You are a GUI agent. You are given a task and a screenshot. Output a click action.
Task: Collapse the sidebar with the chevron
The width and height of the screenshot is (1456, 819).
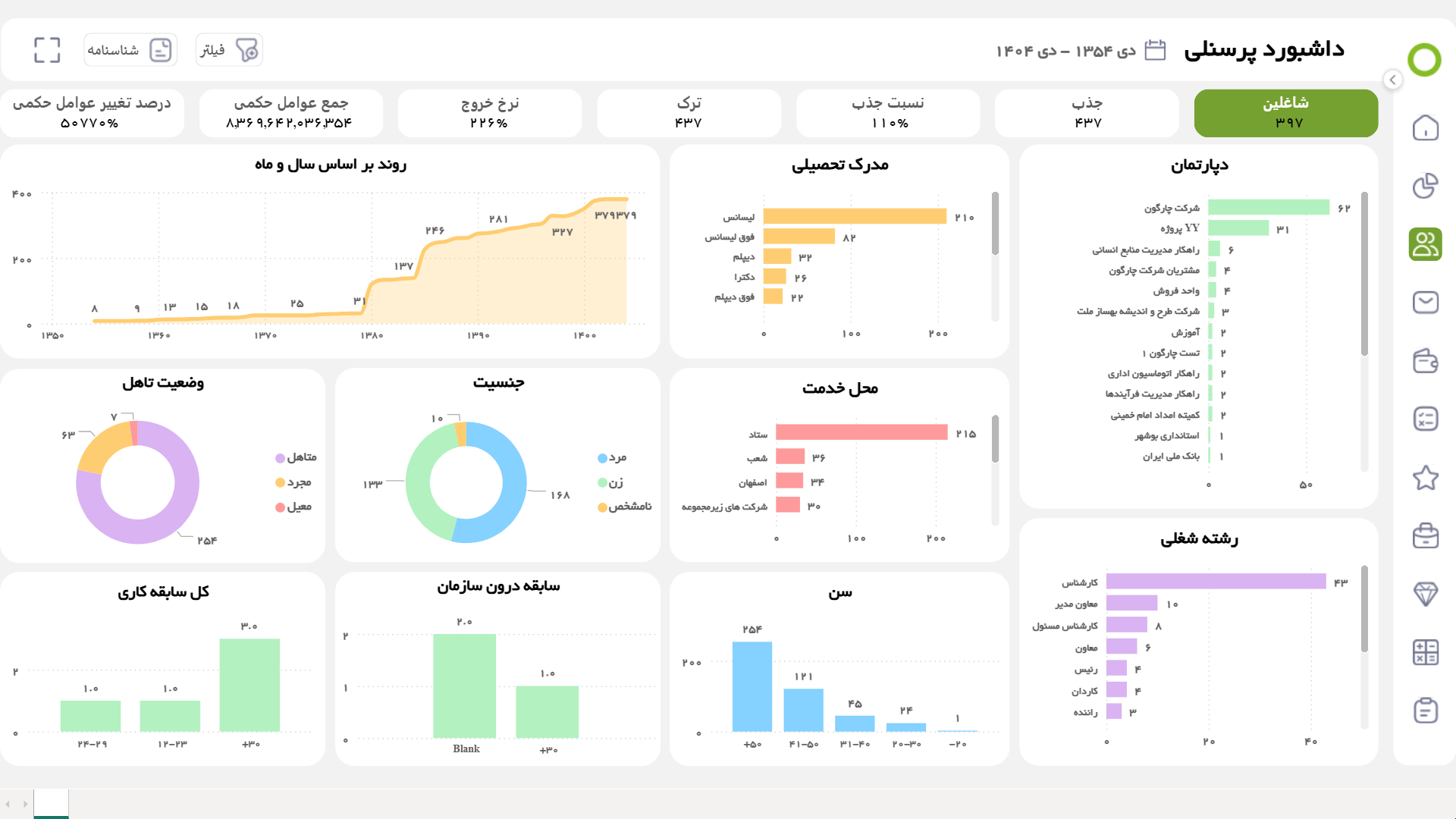pyautogui.click(x=1392, y=80)
